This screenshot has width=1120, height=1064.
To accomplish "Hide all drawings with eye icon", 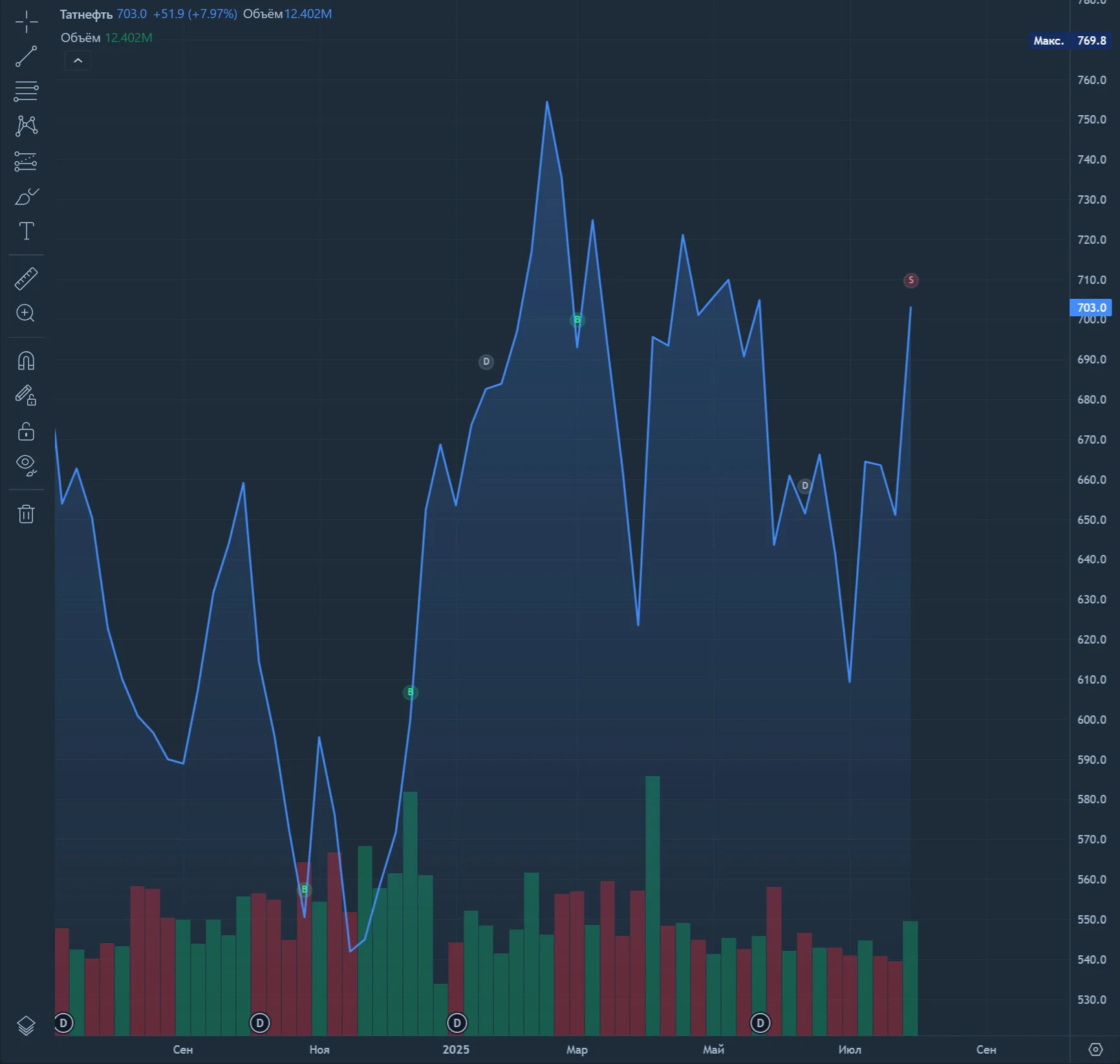I will 27,465.
